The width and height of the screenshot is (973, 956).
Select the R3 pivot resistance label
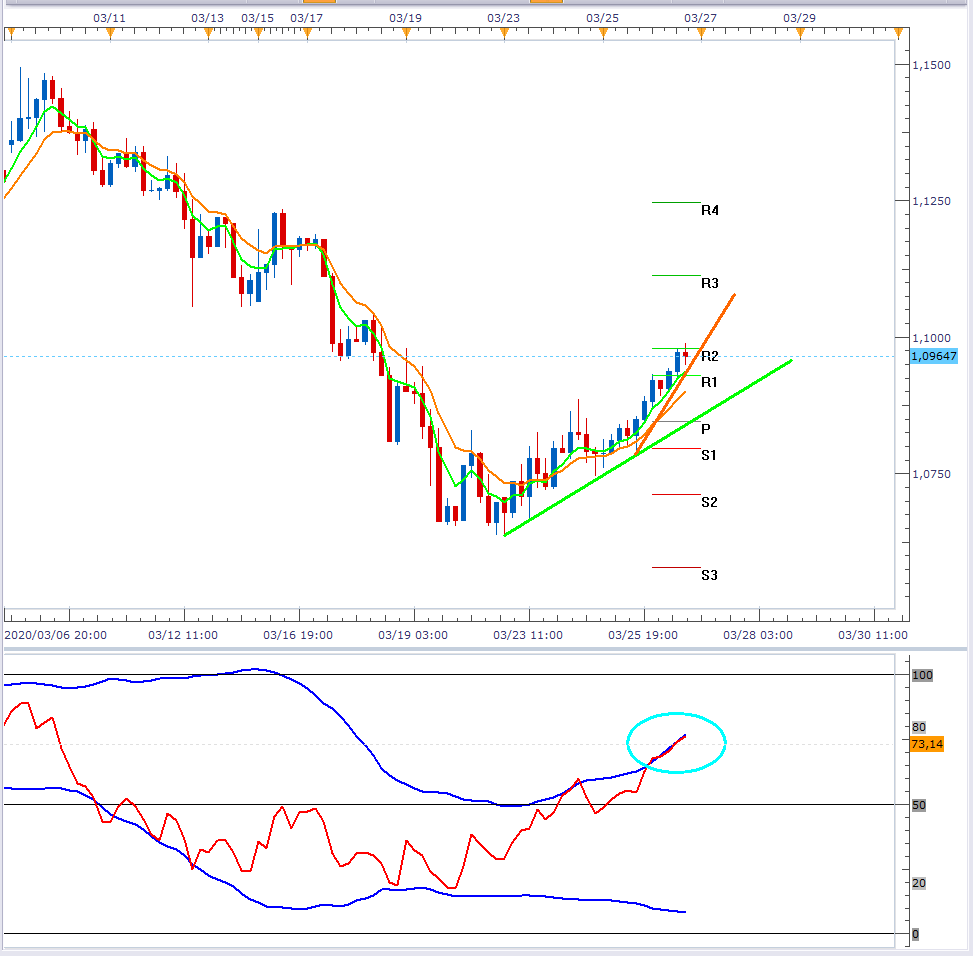pos(710,284)
